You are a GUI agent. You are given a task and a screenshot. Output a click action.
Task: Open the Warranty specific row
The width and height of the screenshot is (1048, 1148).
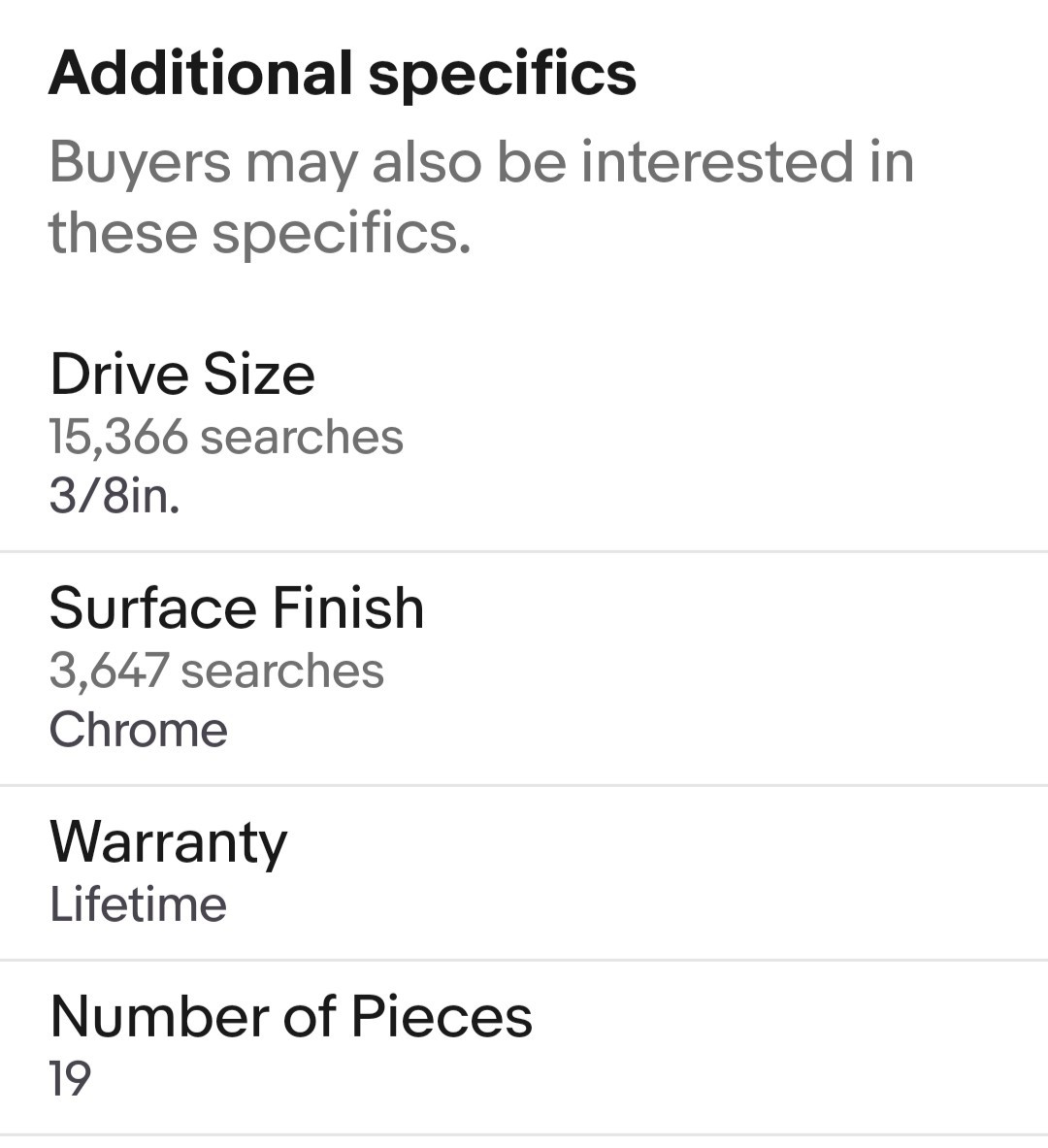coord(524,872)
